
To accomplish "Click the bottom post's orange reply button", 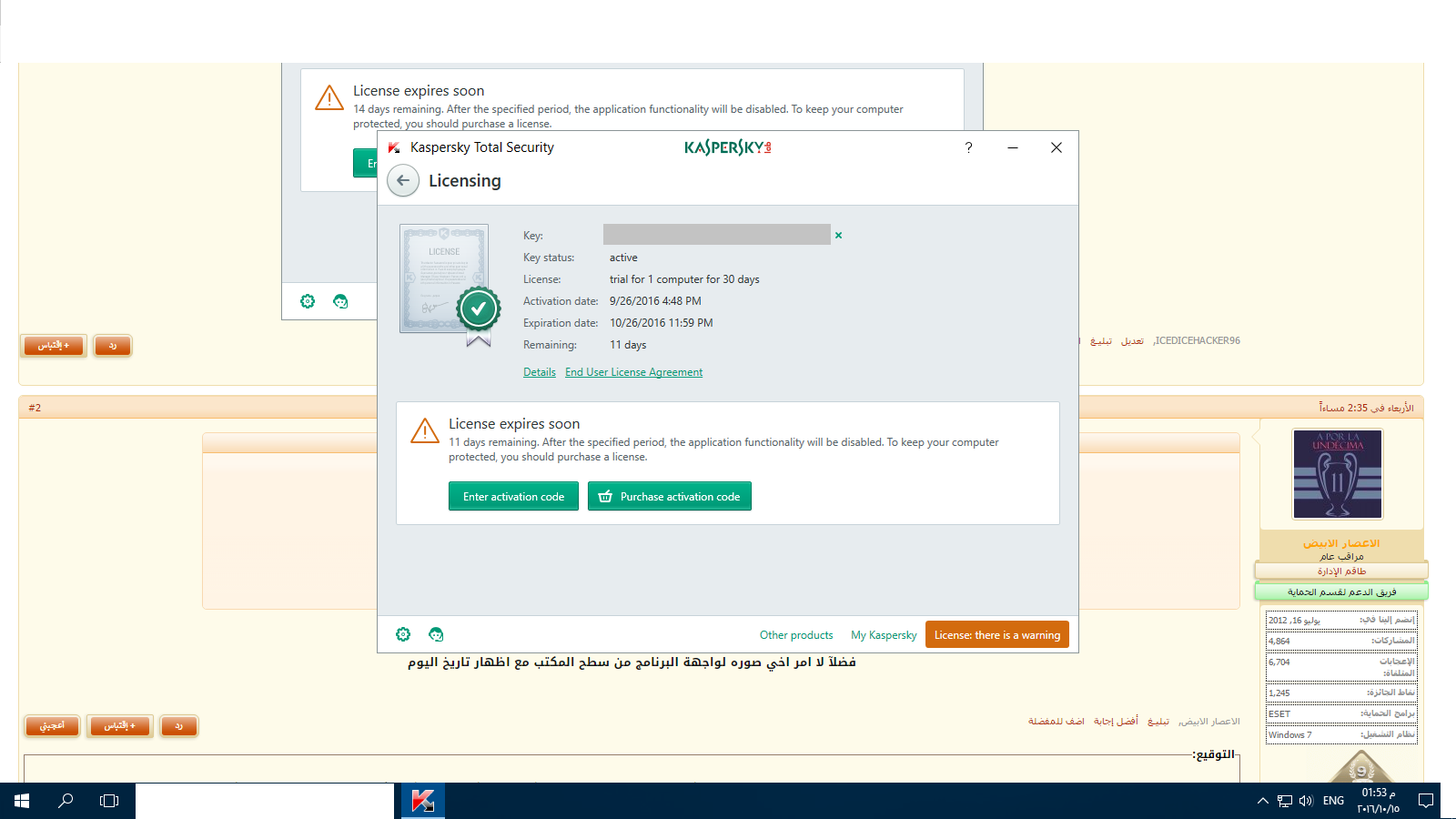I will [178, 726].
